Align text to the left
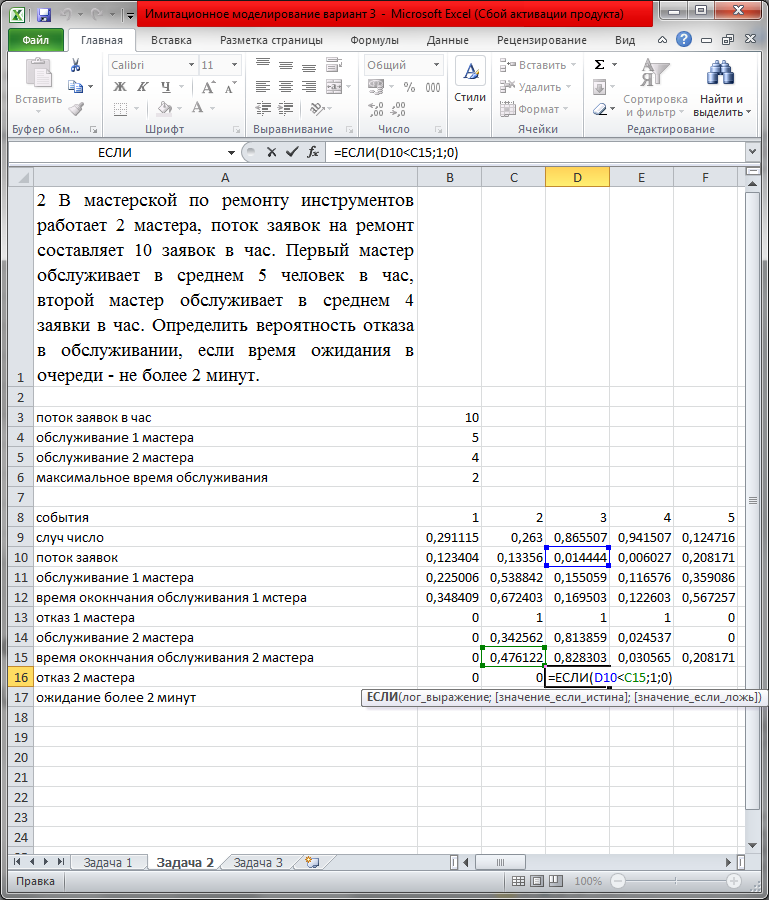Image resolution: width=769 pixels, height=900 pixels. (x=263, y=87)
